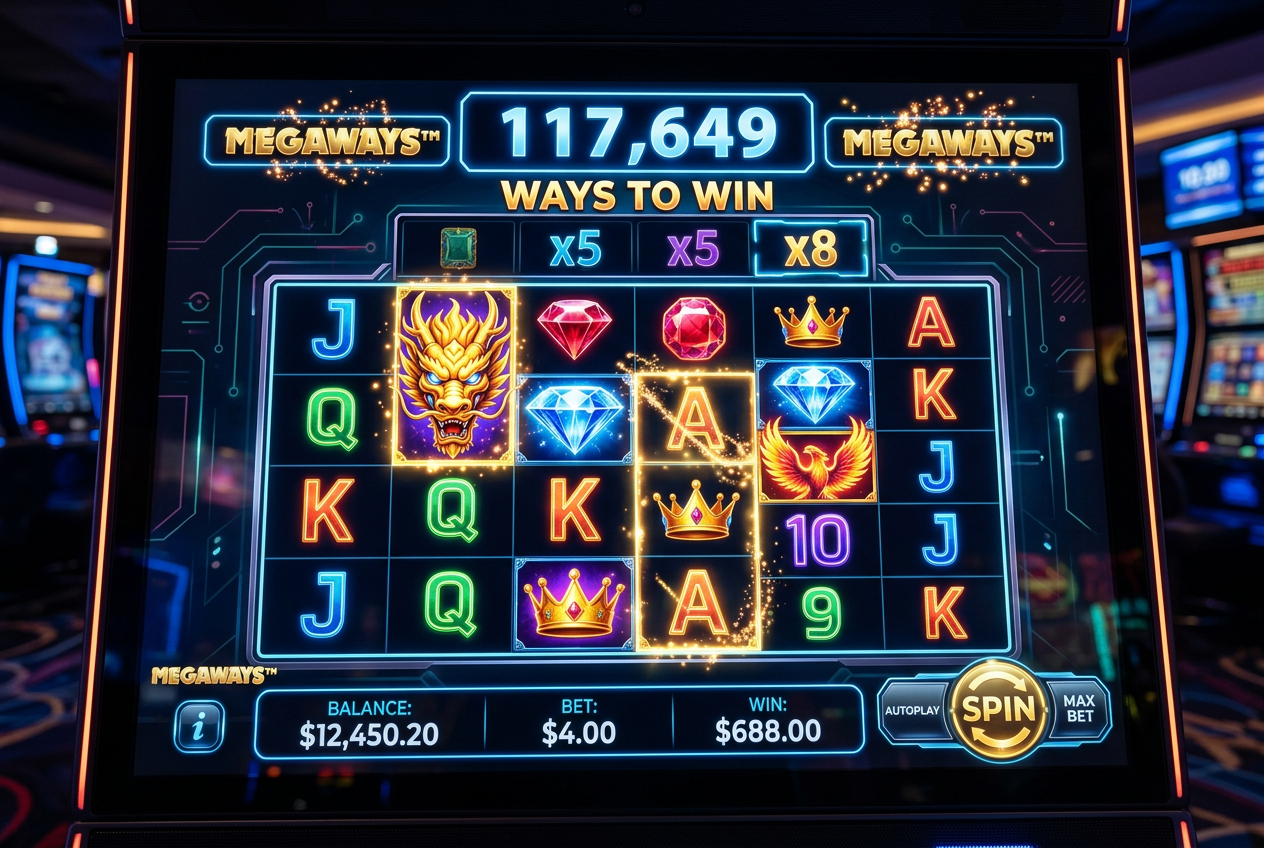
Task: Tap the round red ruby gem
Action: [x=694, y=329]
